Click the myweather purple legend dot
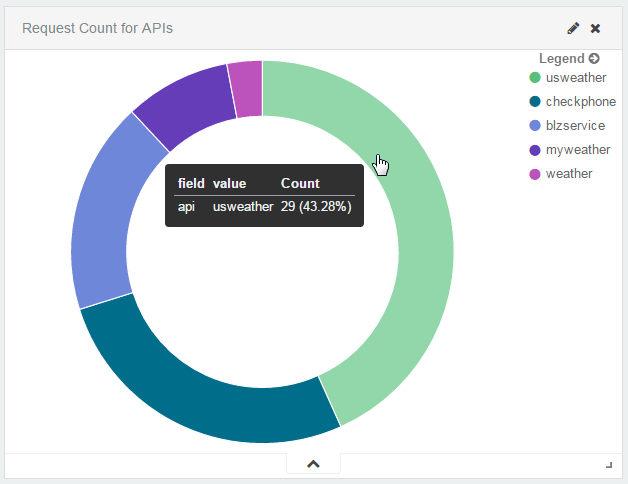Screen dimensions: 628x484 pyautogui.click(x=535, y=150)
